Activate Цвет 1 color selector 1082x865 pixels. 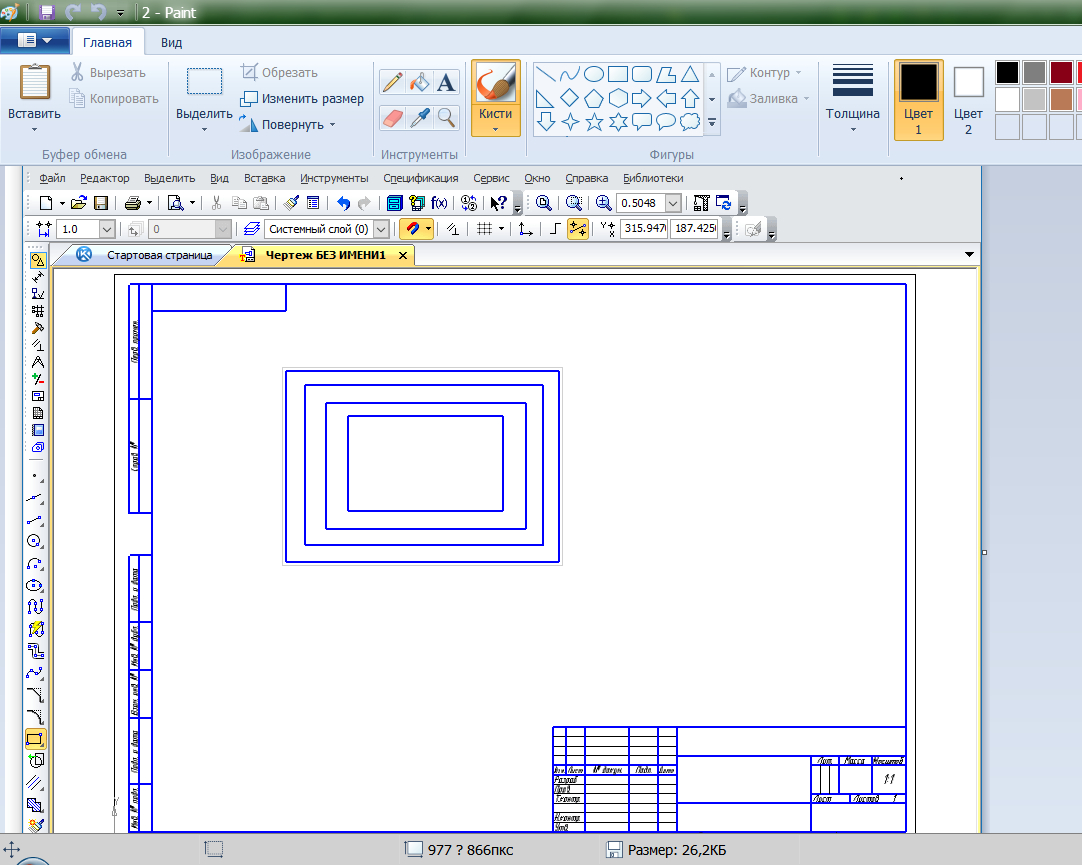click(x=918, y=100)
